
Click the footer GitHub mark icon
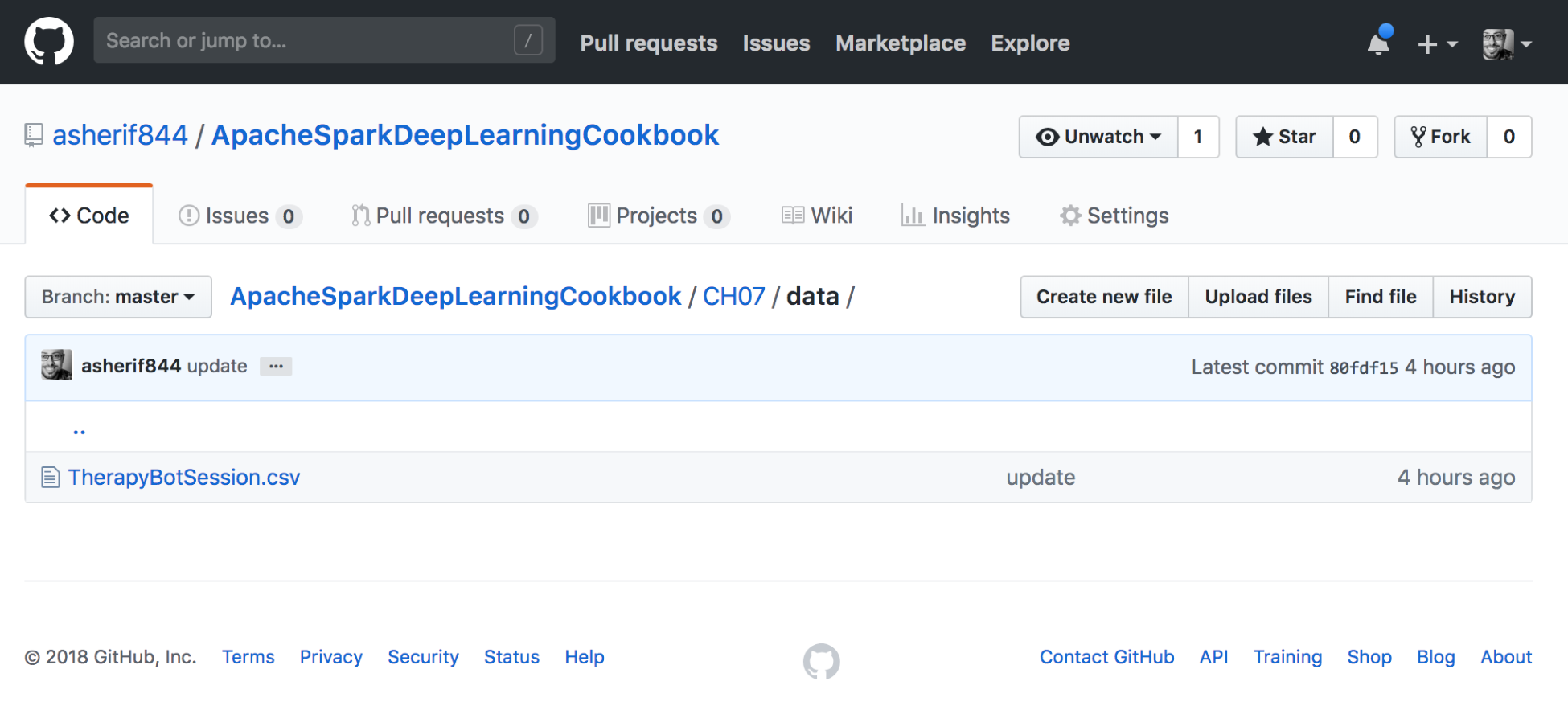tap(822, 661)
